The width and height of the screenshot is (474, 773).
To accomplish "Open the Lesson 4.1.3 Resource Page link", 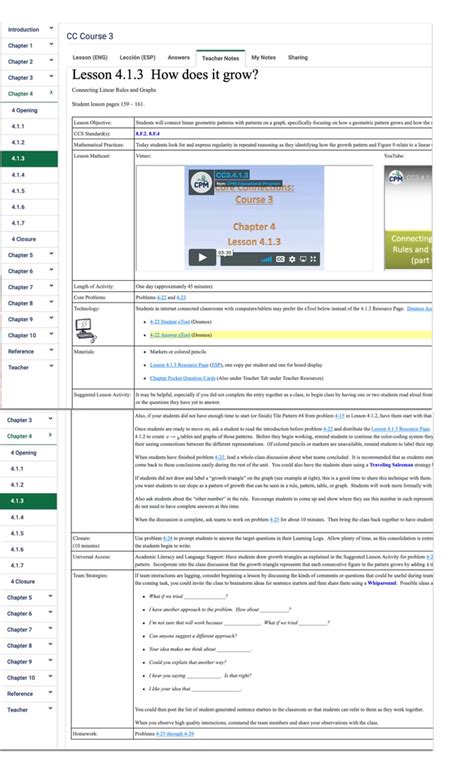I will click(179, 365).
